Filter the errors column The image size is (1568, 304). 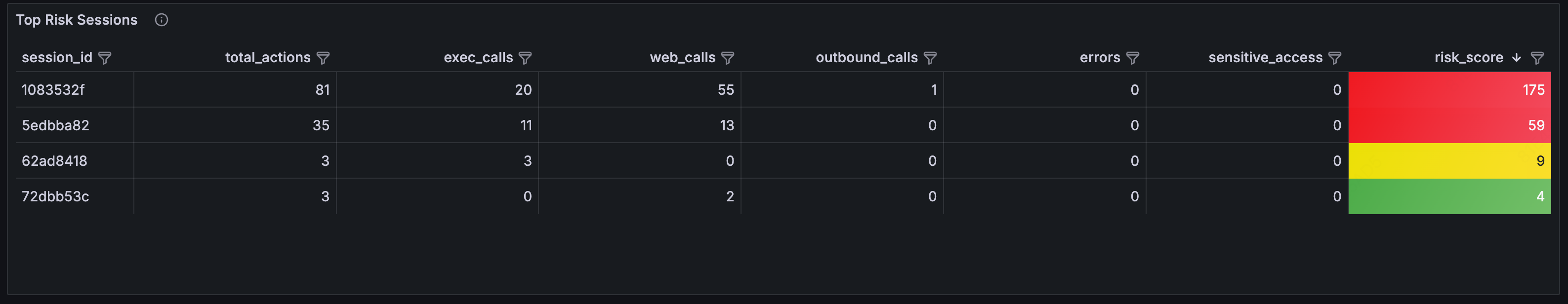(1132, 58)
